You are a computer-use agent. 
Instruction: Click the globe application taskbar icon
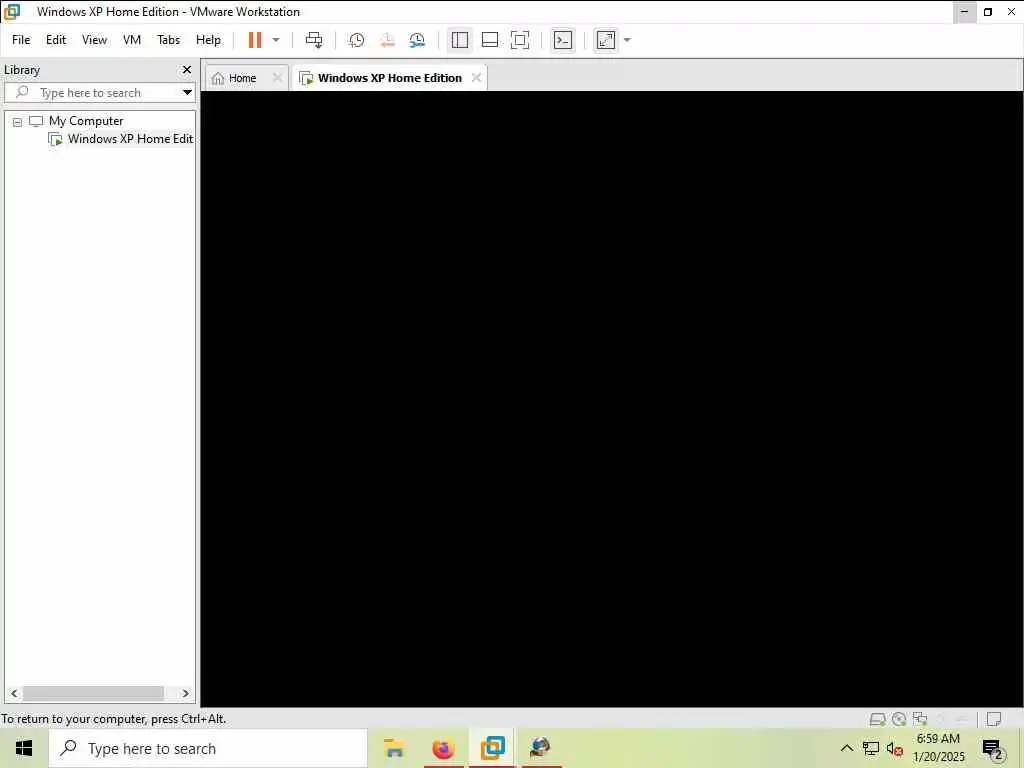(541, 748)
